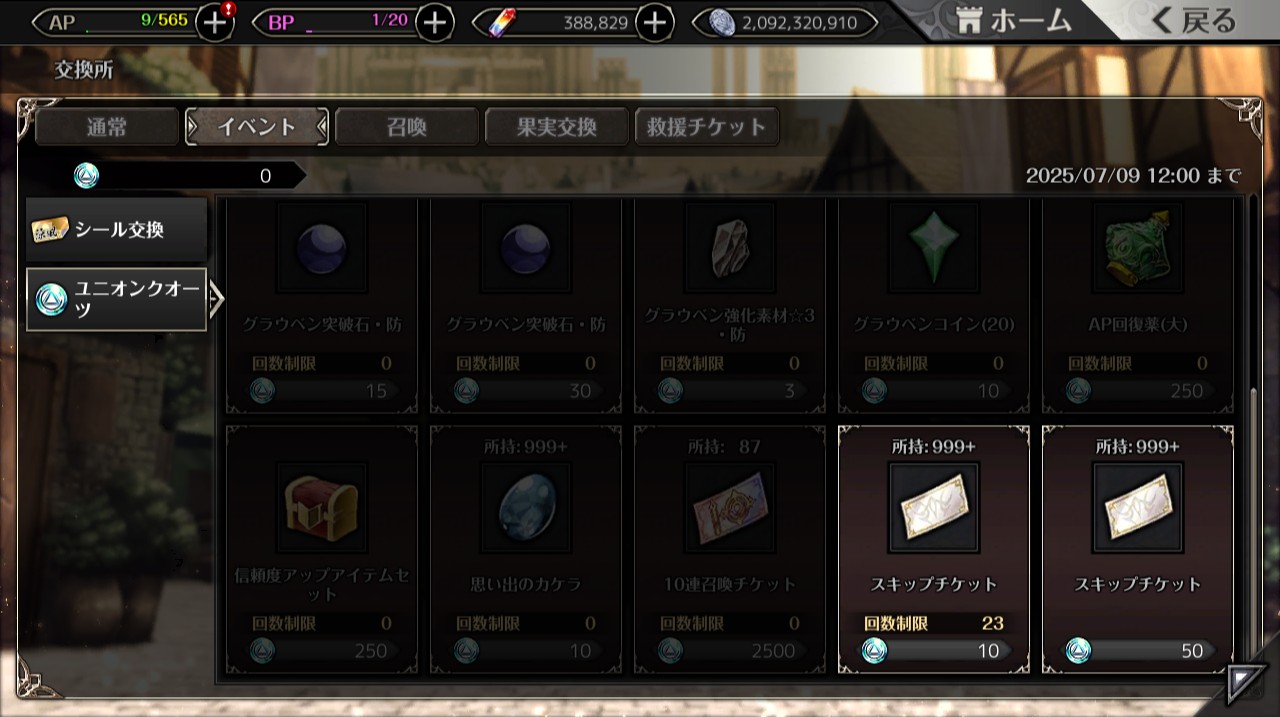Viewport: 1280px width, 717px height.
Task: Select the 50-cost スキップチケット ticket icon
Action: [1137, 507]
